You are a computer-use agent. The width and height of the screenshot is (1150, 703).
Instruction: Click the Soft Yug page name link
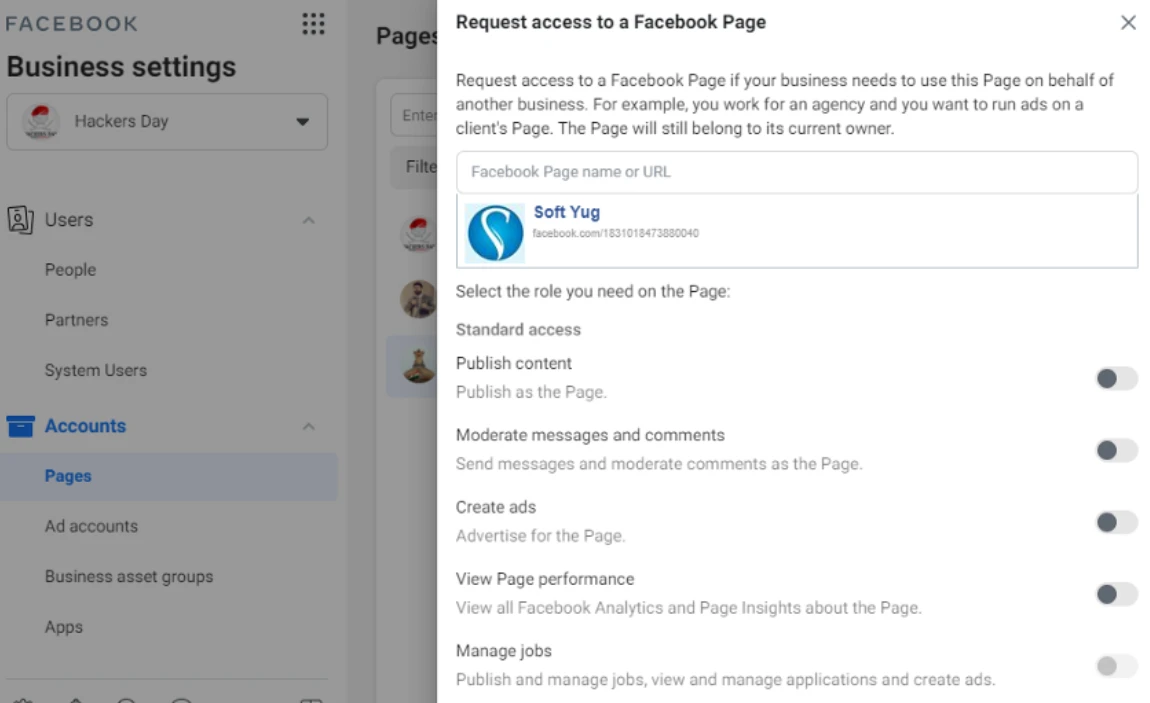click(566, 212)
